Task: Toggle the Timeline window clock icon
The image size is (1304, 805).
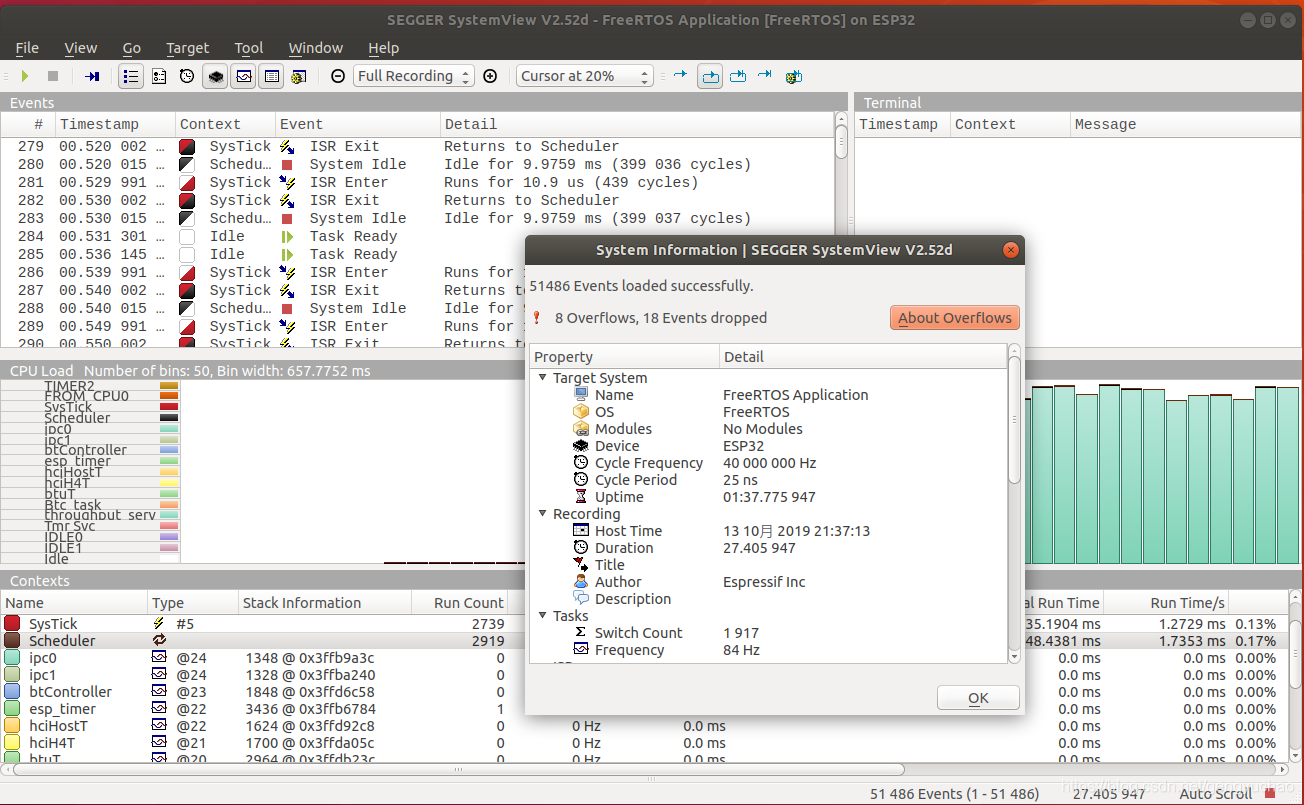Action: point(187,76)
